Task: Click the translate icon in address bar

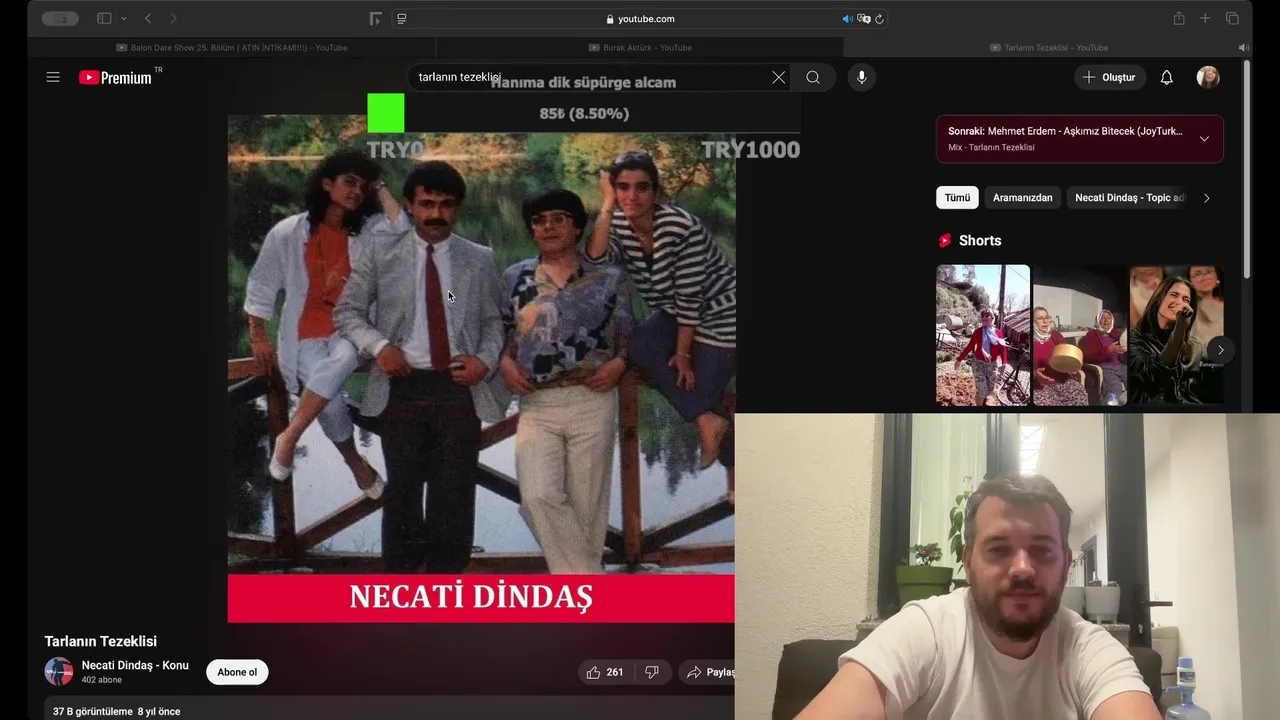Action: pos(864,18)
